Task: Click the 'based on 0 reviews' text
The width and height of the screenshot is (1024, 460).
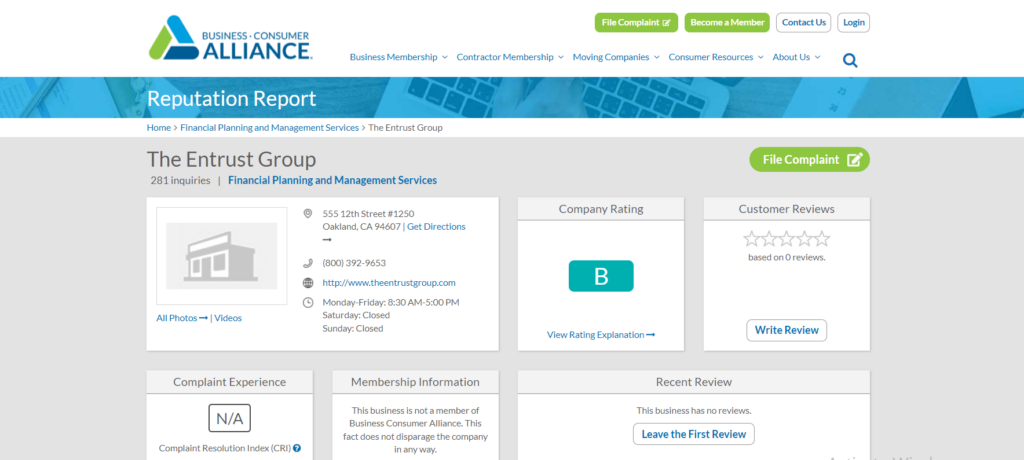Action: click(786, 257)
